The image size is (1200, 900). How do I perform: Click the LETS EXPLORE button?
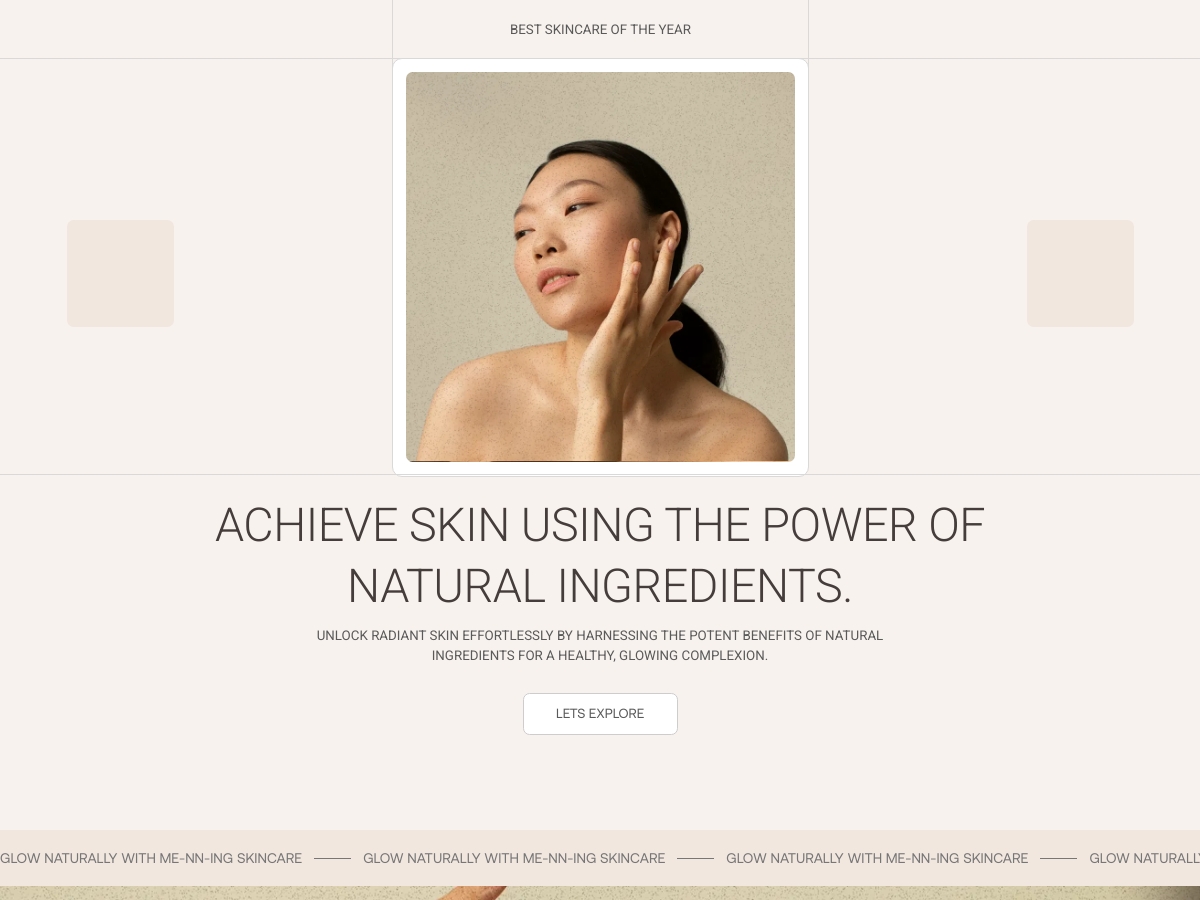coord(600,714)
